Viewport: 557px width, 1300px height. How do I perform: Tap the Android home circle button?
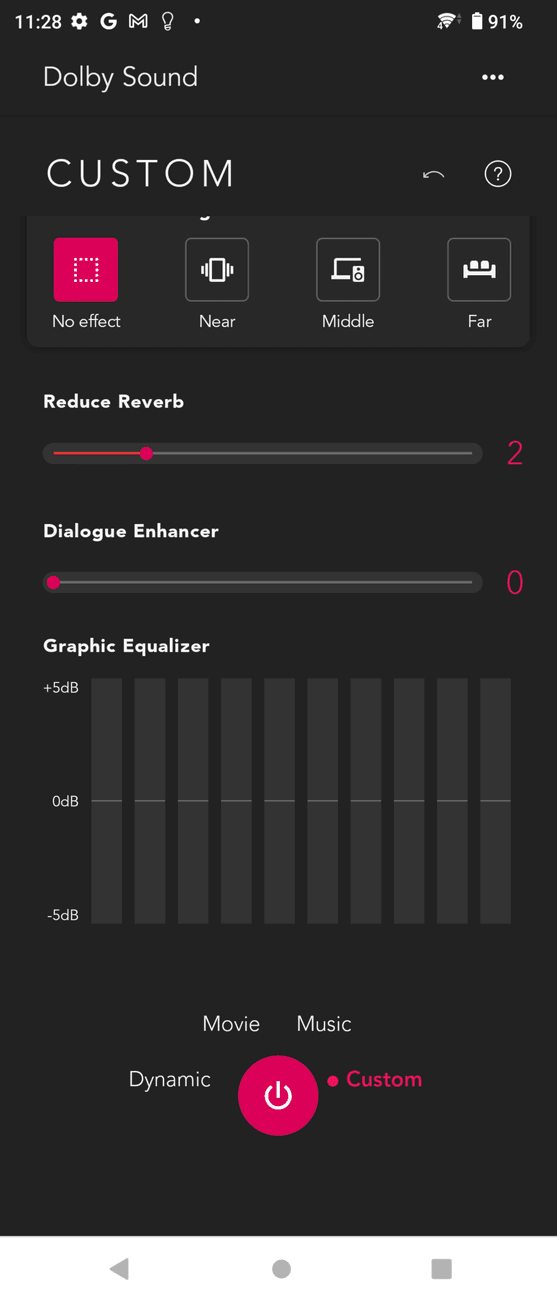[282, 1268]
